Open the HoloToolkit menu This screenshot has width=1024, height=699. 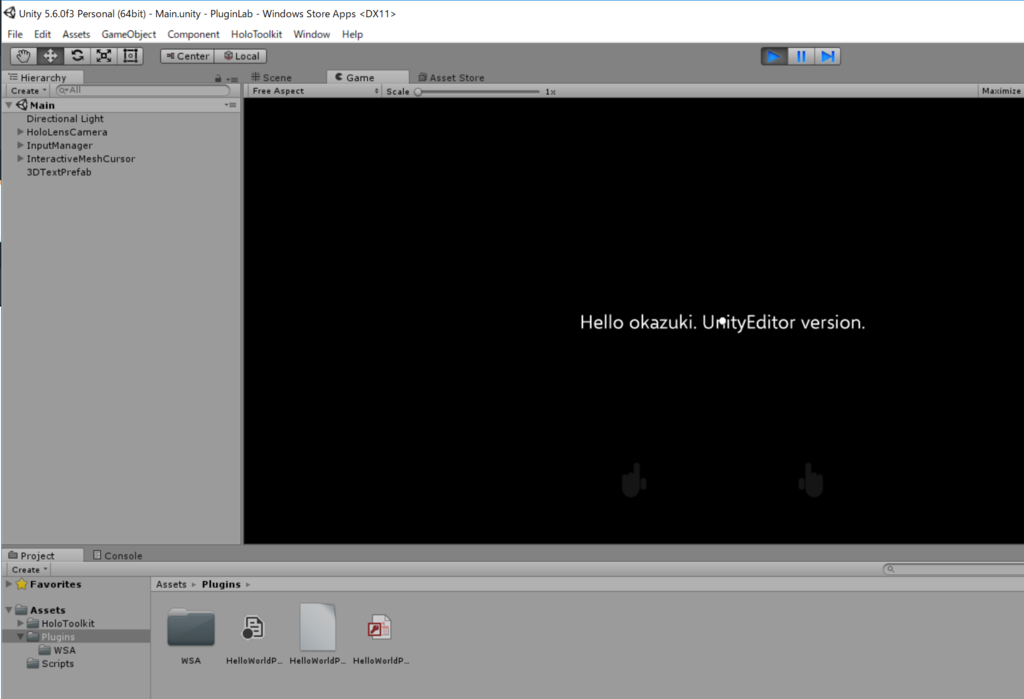[x=257, y=35]
